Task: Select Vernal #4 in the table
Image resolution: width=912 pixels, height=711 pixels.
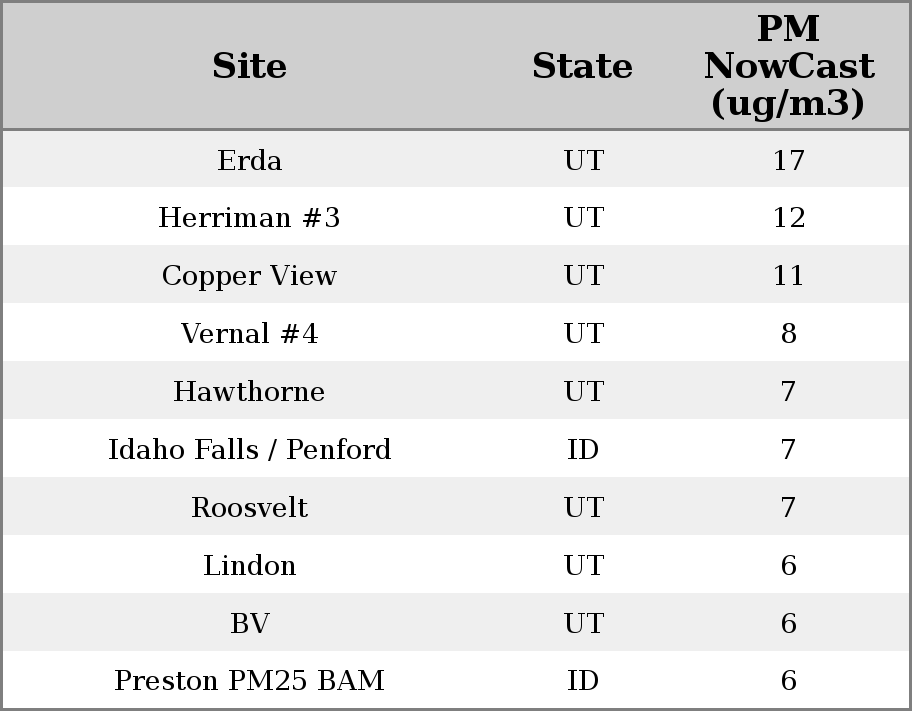Action: click(x=249, y=334)
